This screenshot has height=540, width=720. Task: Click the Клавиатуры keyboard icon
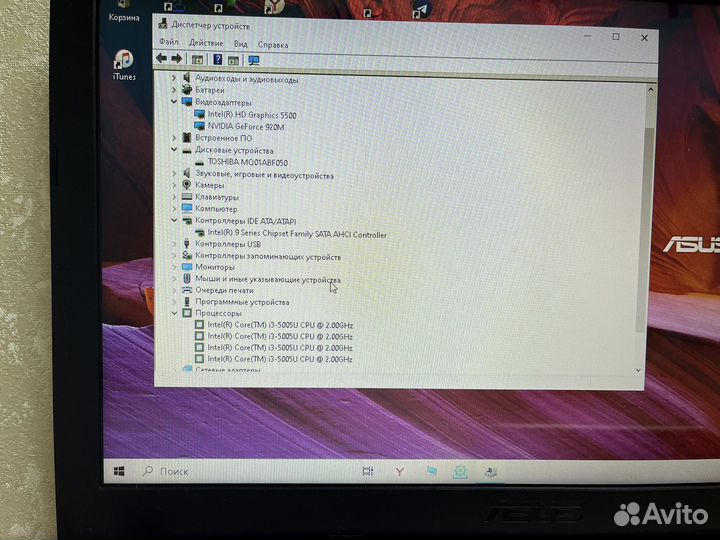tap(186, 197)
